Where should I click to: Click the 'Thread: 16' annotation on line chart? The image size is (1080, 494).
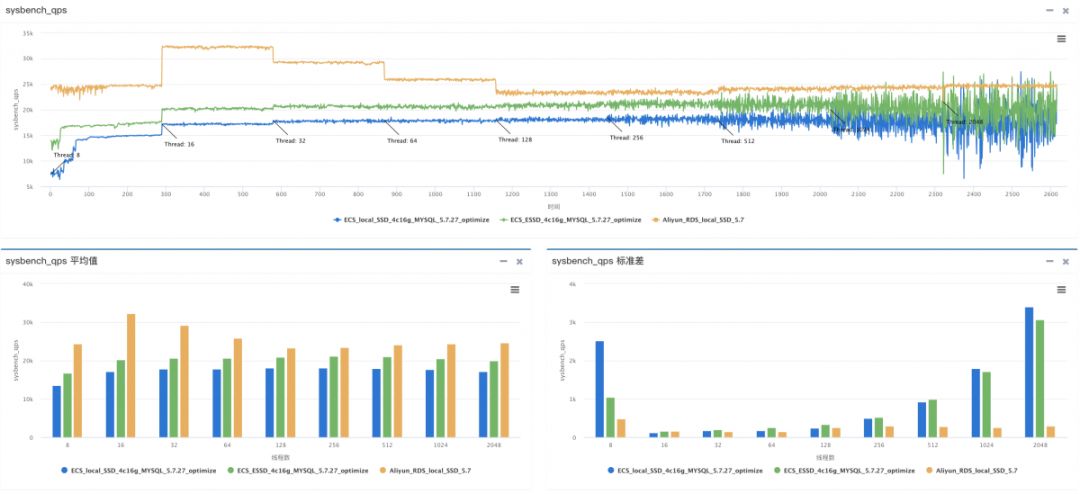pyautogui.click(x=180, y=144)
